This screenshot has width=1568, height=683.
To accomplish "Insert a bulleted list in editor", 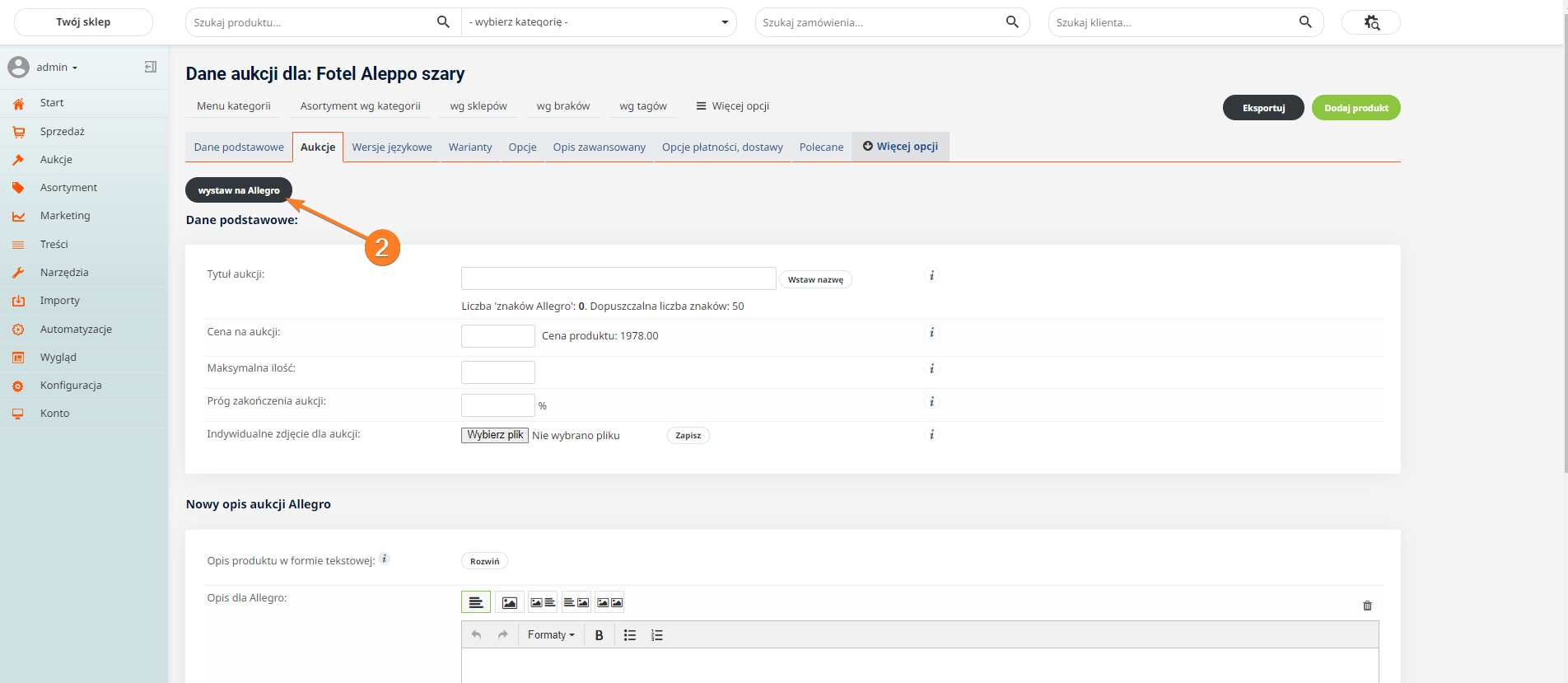I will click(x=630, y=635).
